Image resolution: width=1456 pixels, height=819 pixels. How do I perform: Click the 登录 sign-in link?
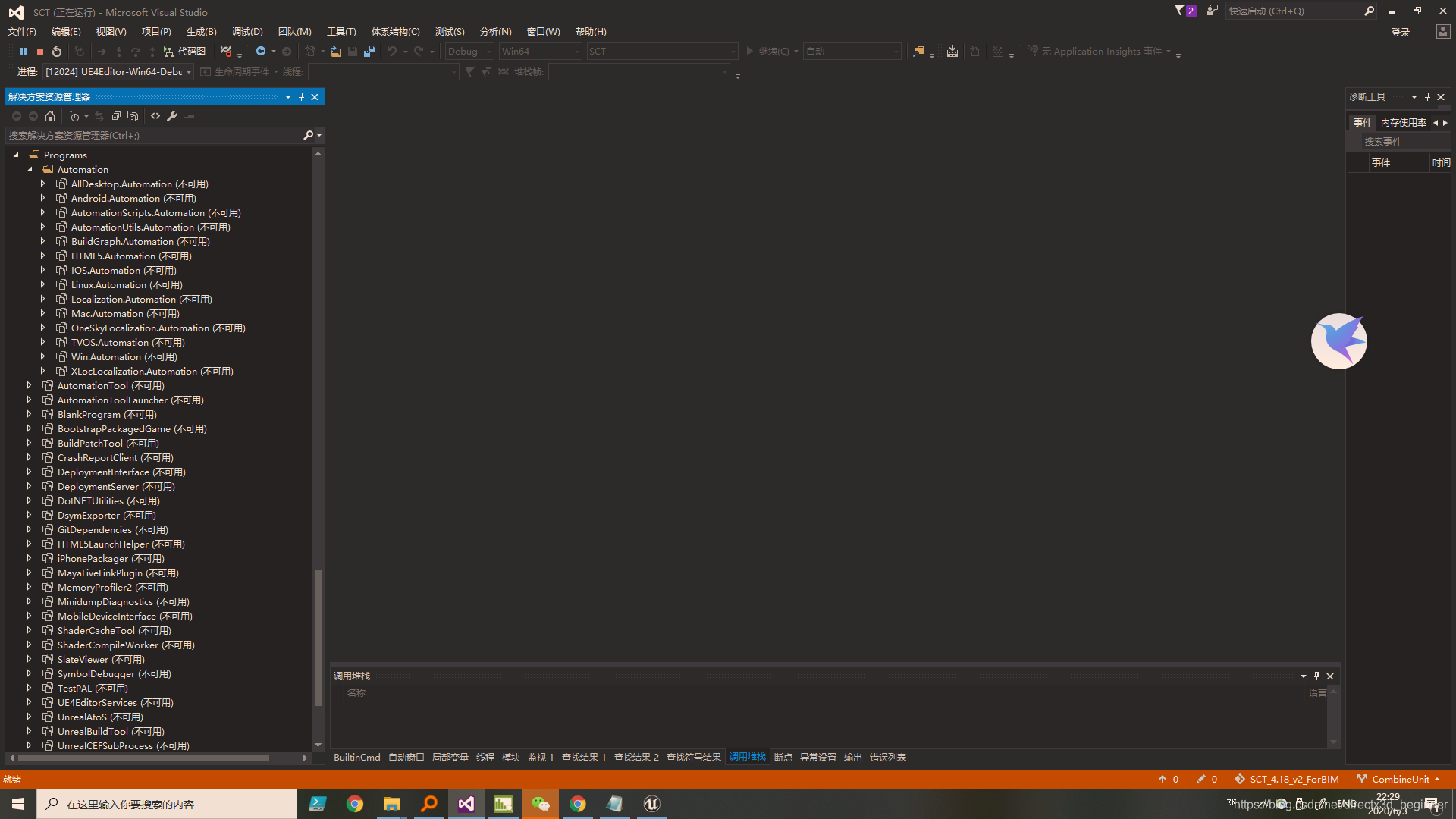click(1400, 32)
